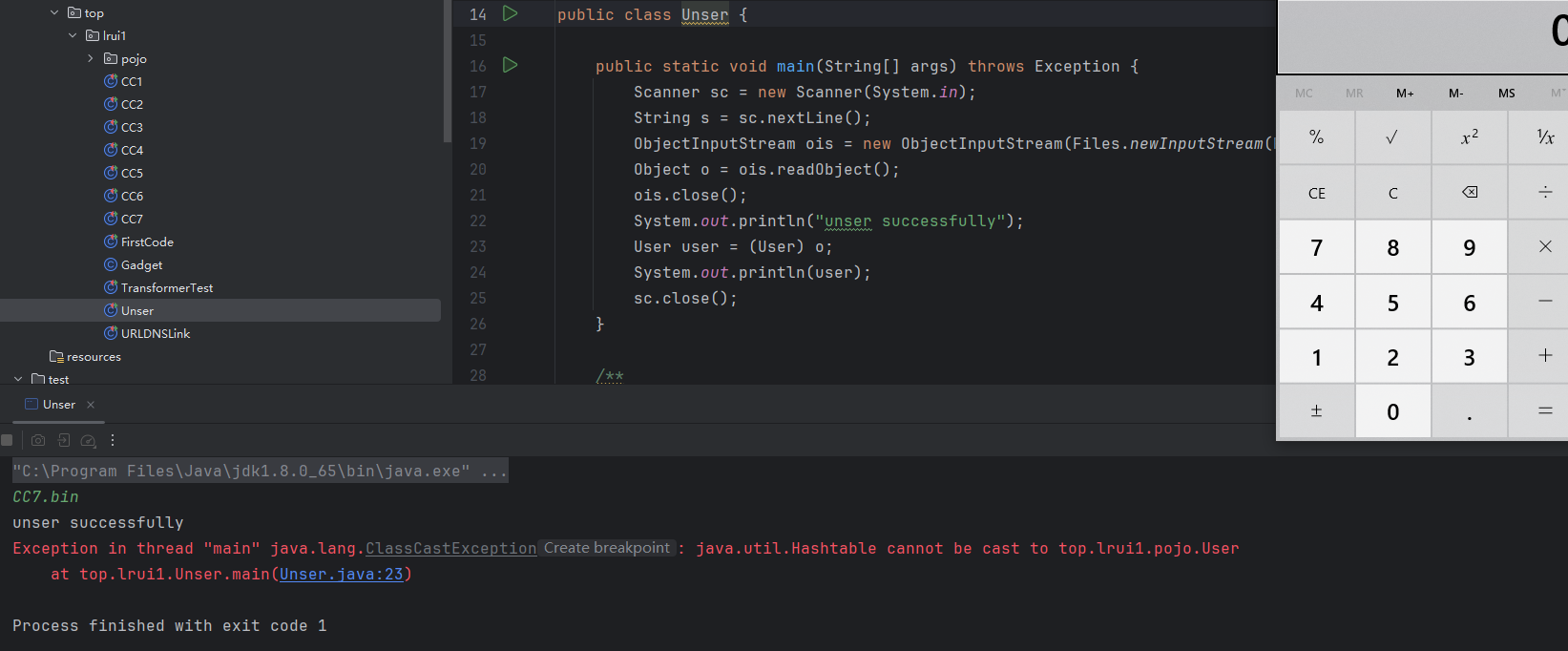Select TransformerTest in project tree
The width and height of the screenshot is (1568, 651).
(x=158, y=287)
